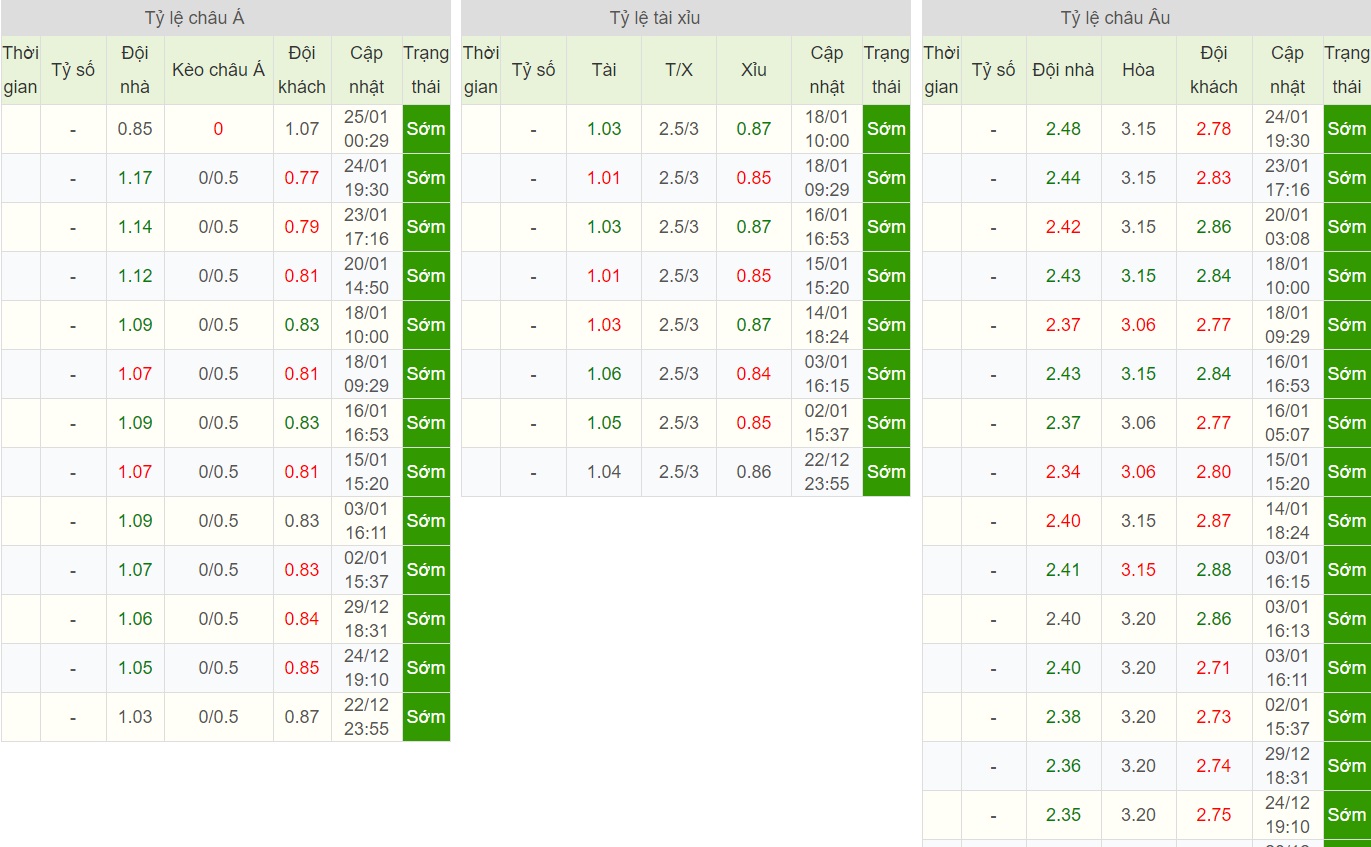The height and width of the screenshot is (847, 1371).
Task: Click 0/0.5 handicap in châu Á 24/12 19:10 row
Action: [x=218, y=668]
